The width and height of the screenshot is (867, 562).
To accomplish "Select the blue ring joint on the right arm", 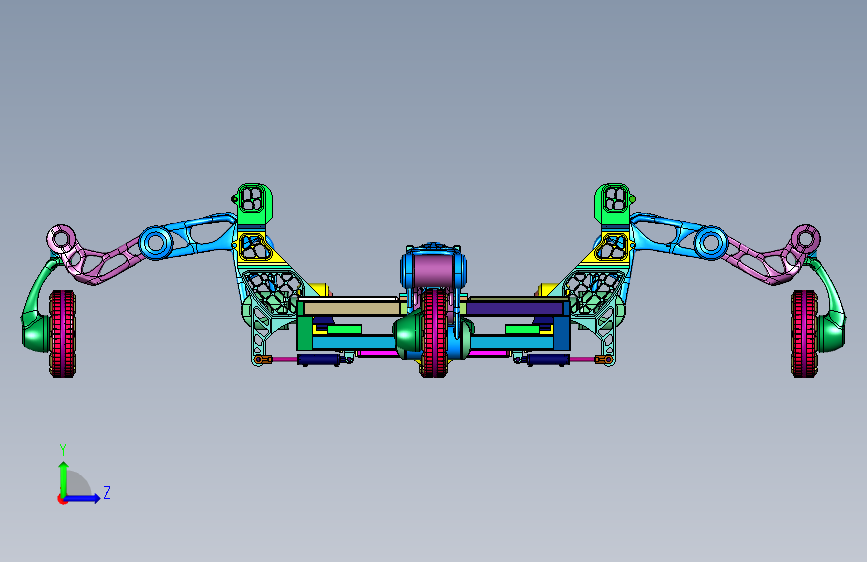I will coord(711,242).
